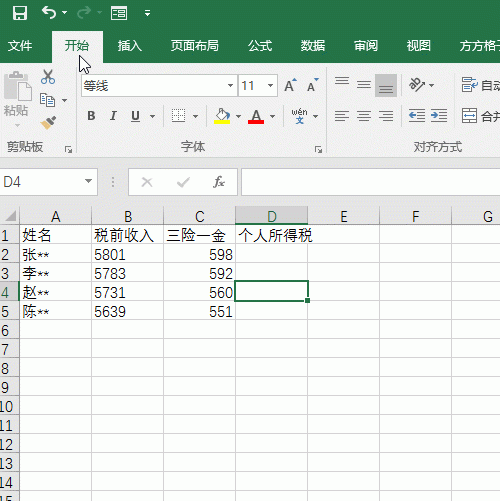Open the font color dropdown arrow
The height and width of the screenshot is (501, 500).
pyautogui.click(x=273, y=116)
